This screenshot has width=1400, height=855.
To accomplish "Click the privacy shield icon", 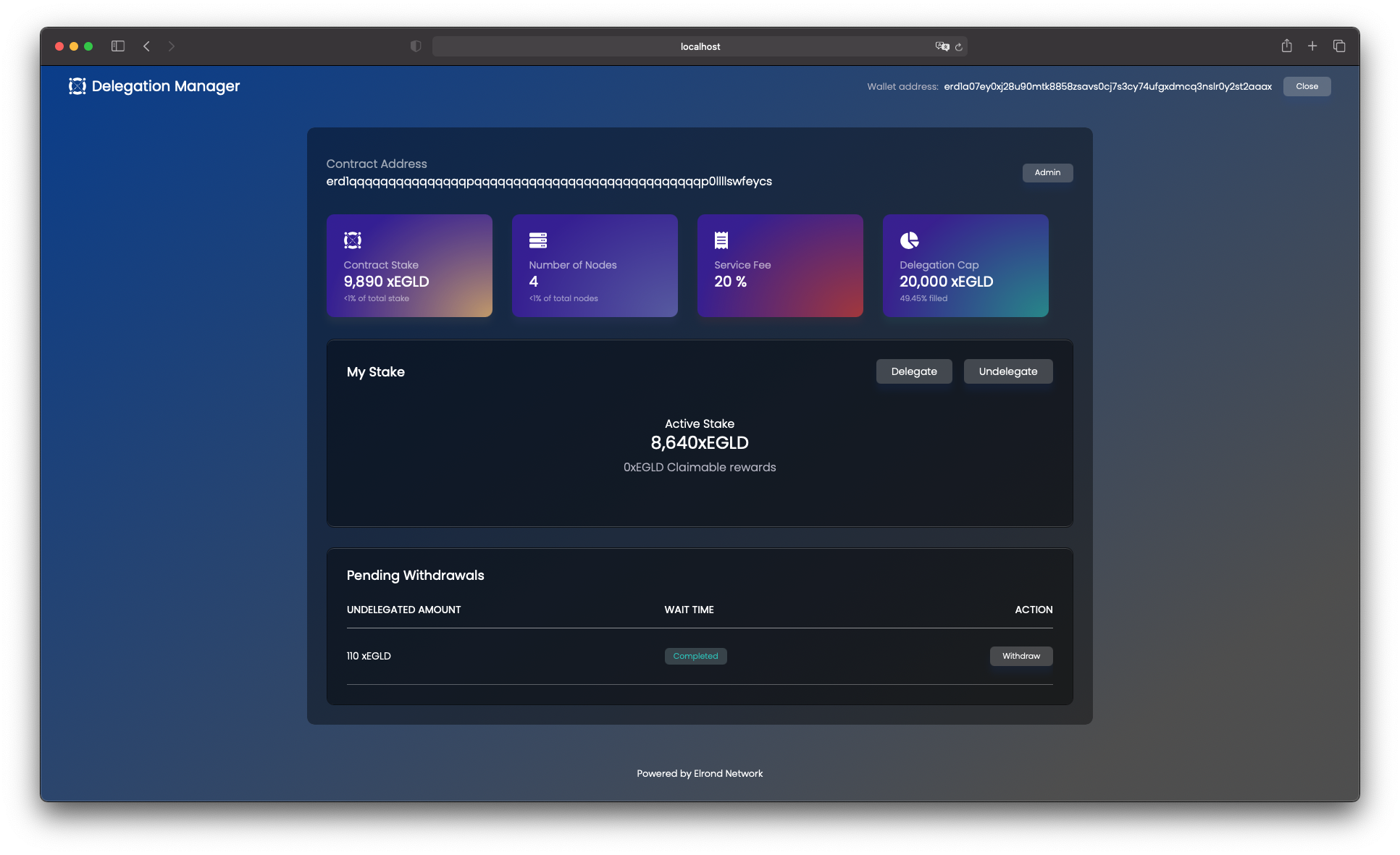I will tap(416, 46).
